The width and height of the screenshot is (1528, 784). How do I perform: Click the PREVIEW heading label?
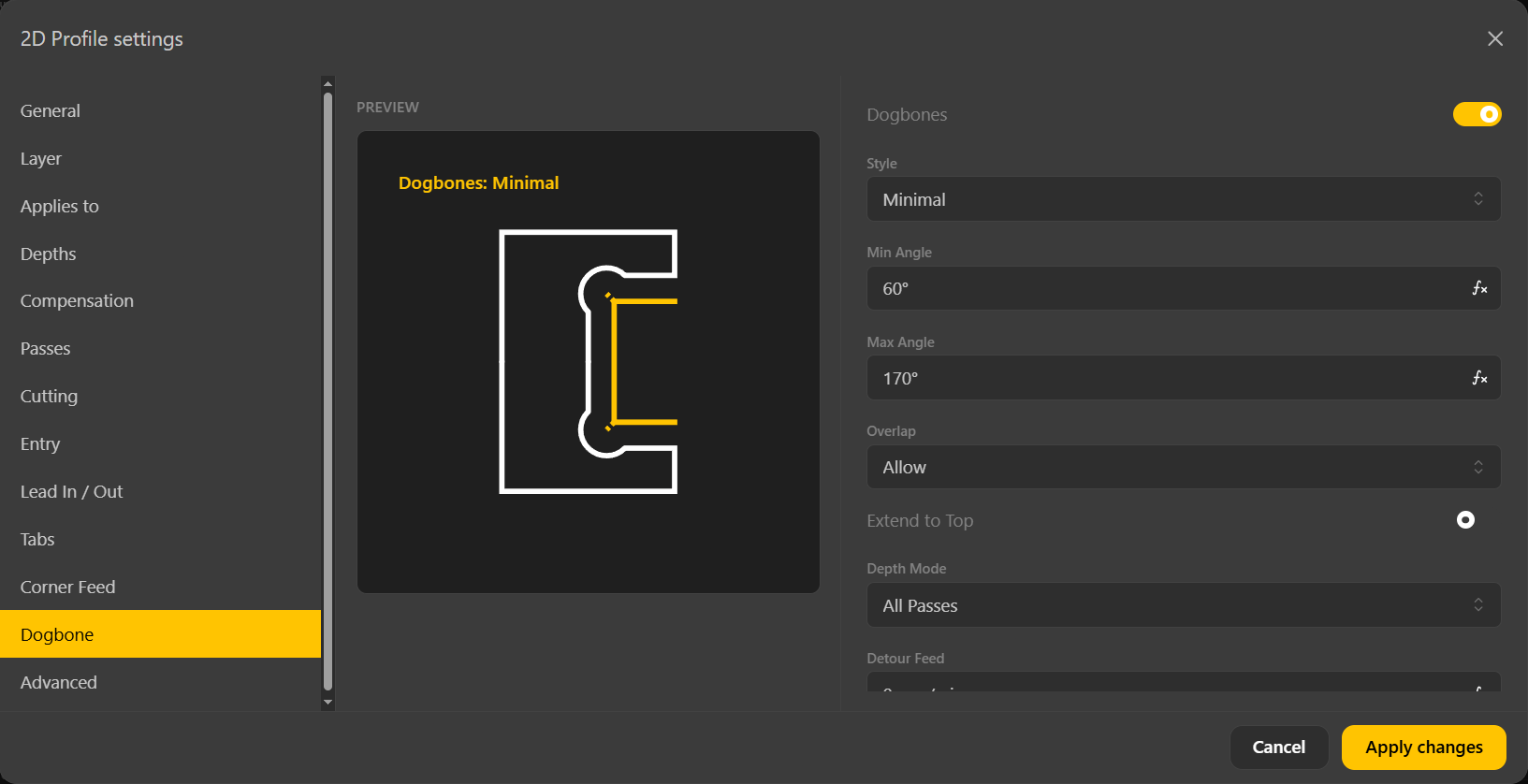[x=388, y=107]
